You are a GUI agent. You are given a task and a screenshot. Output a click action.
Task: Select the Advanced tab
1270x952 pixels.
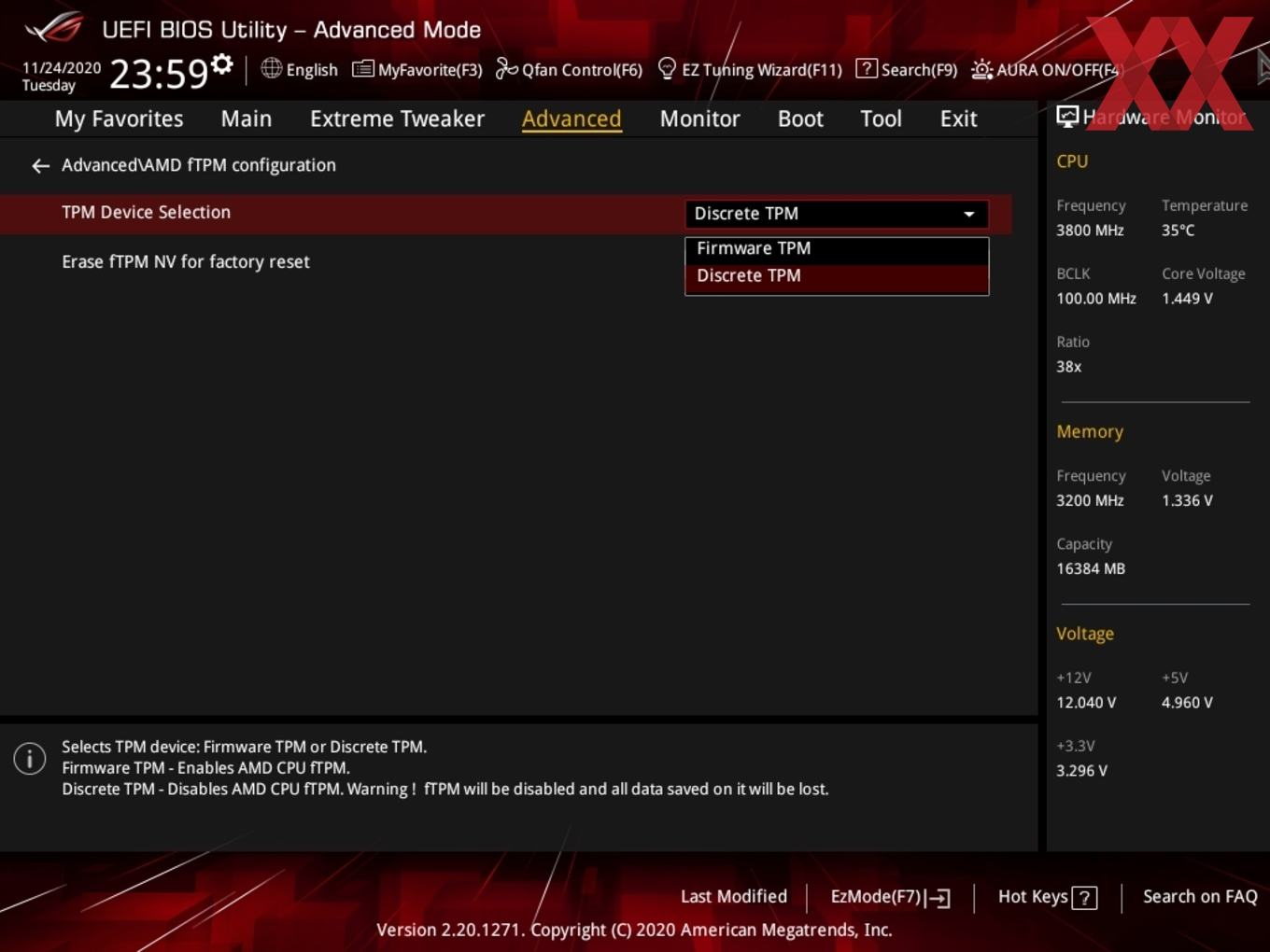[x=571, y=119]
